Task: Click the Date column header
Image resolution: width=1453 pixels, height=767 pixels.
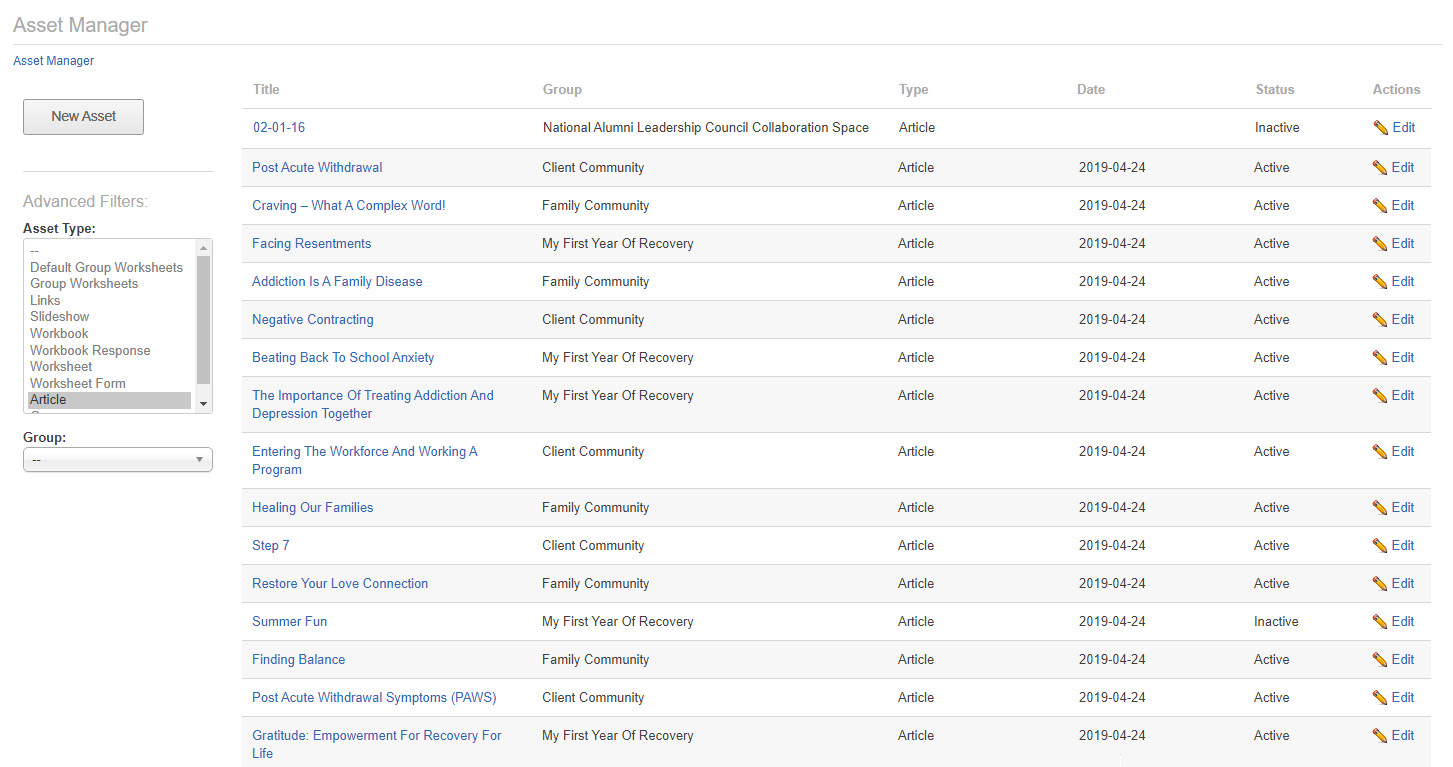Action: tap(1091, 90)
